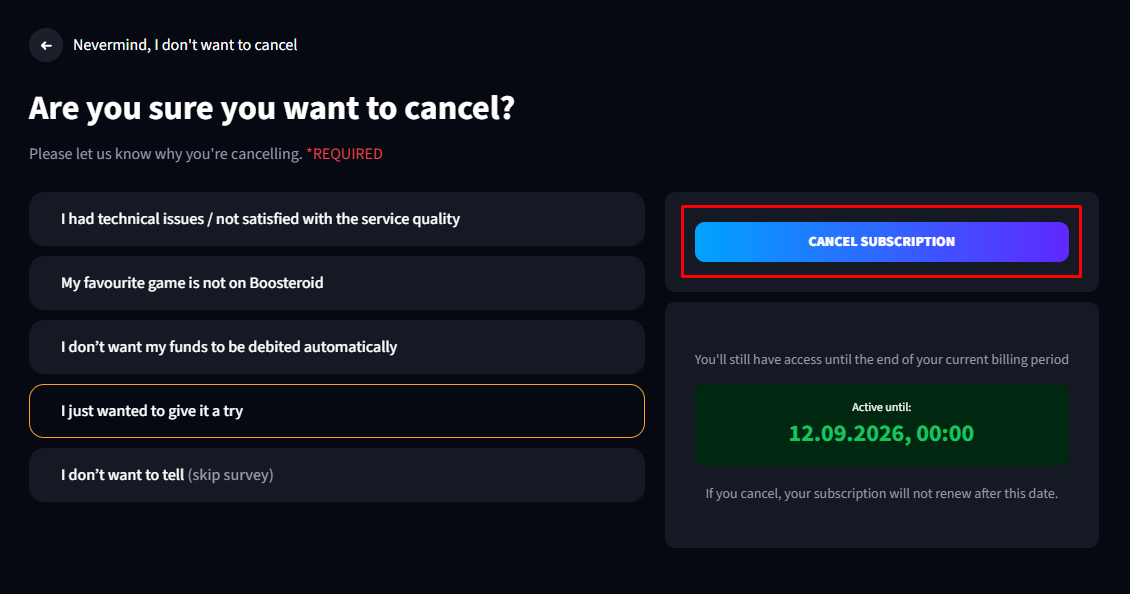
Task: Click "Please let us know why you're cancelling" text
Action: (x=166, y=154)
